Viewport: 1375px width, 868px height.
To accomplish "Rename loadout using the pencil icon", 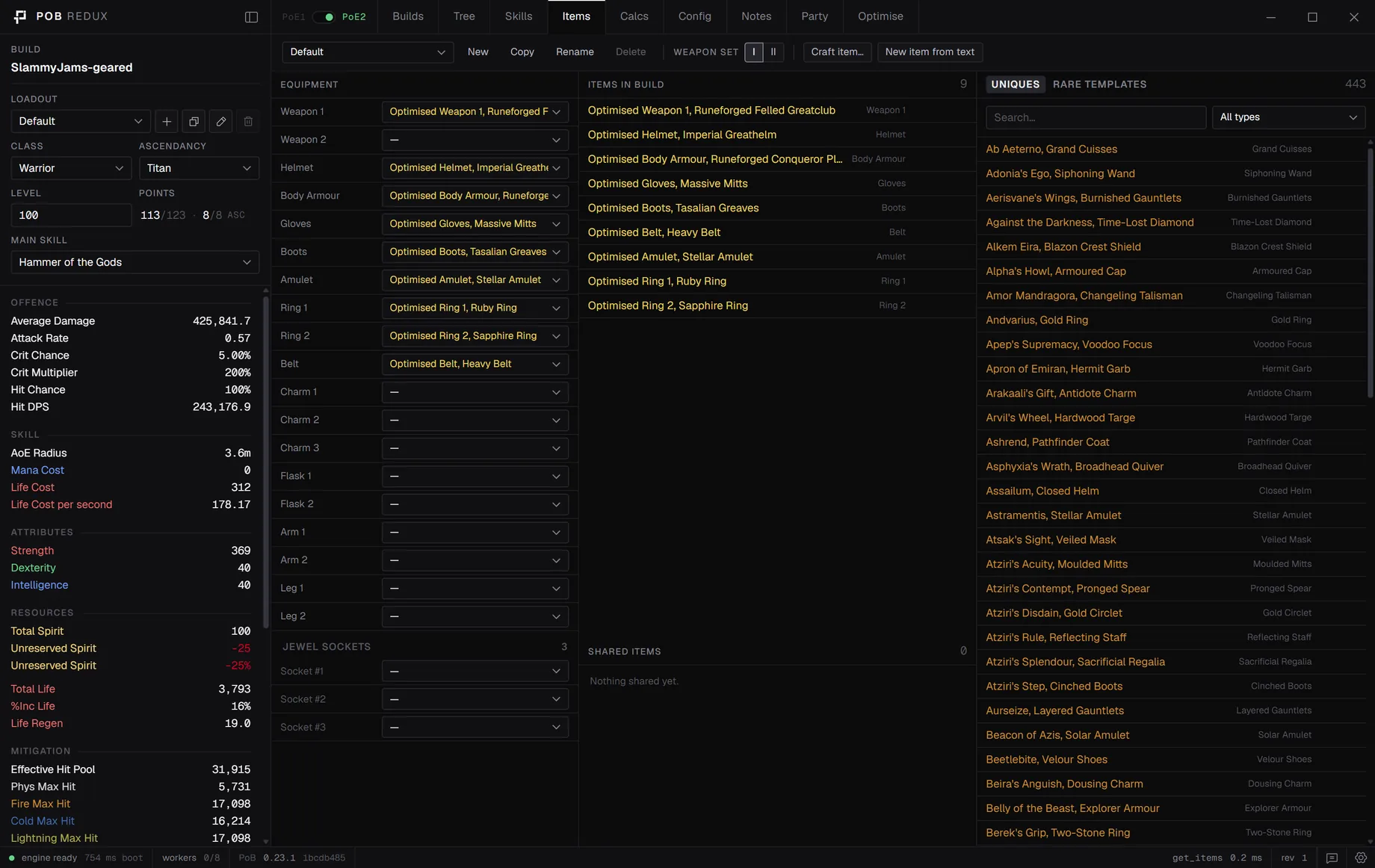I will [221, 121].
